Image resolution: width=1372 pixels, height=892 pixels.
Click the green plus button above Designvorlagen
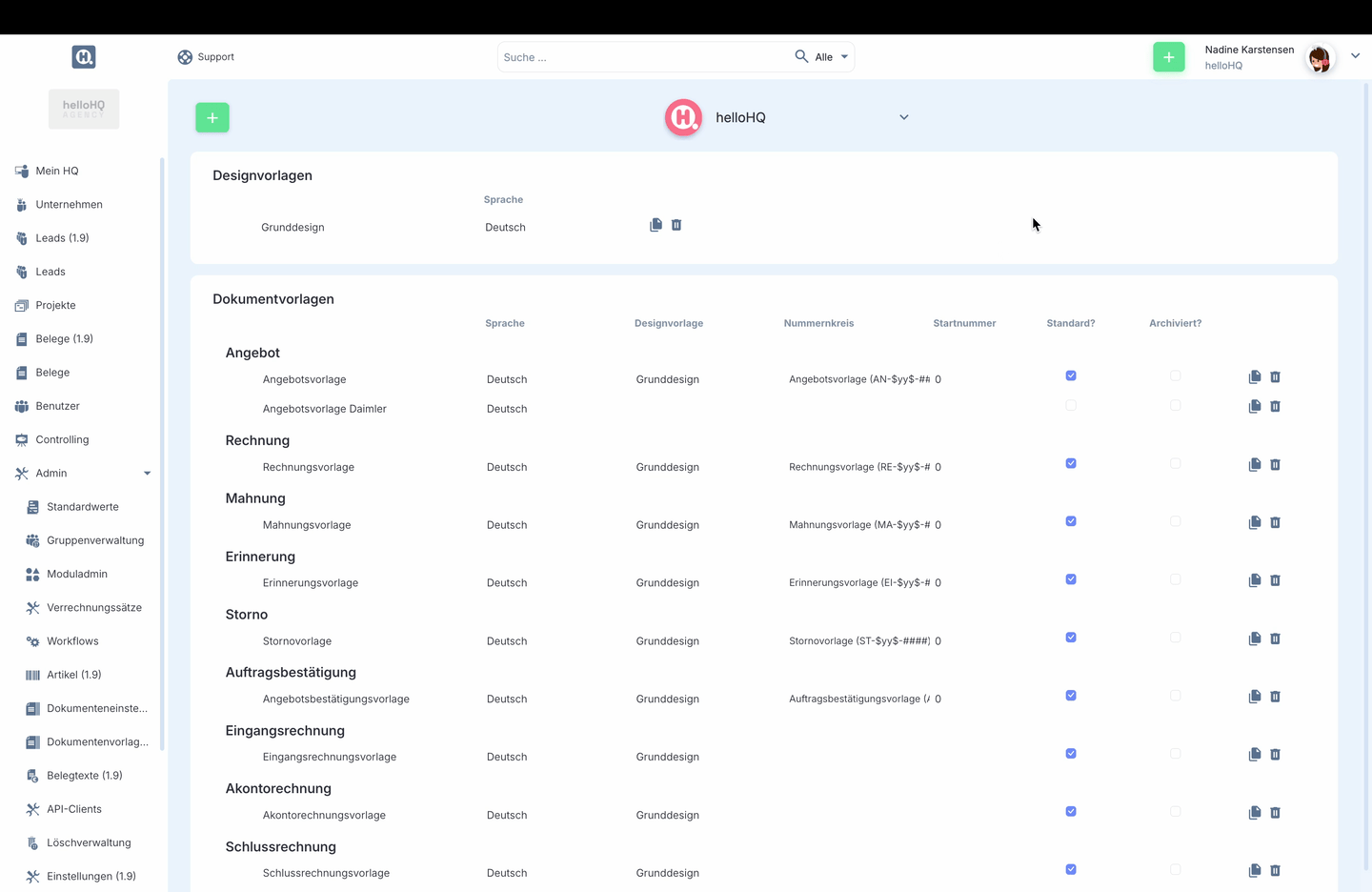click(x=212, y=117)
